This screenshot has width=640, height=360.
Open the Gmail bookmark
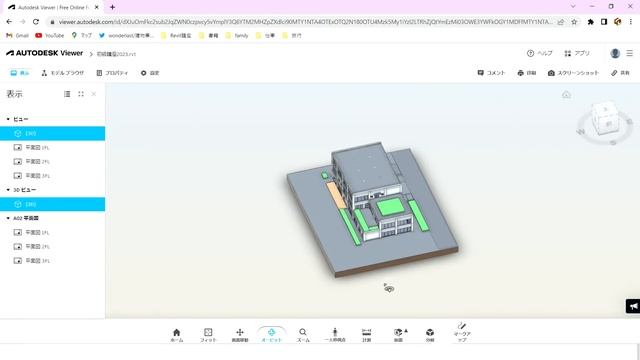[17, 36]
